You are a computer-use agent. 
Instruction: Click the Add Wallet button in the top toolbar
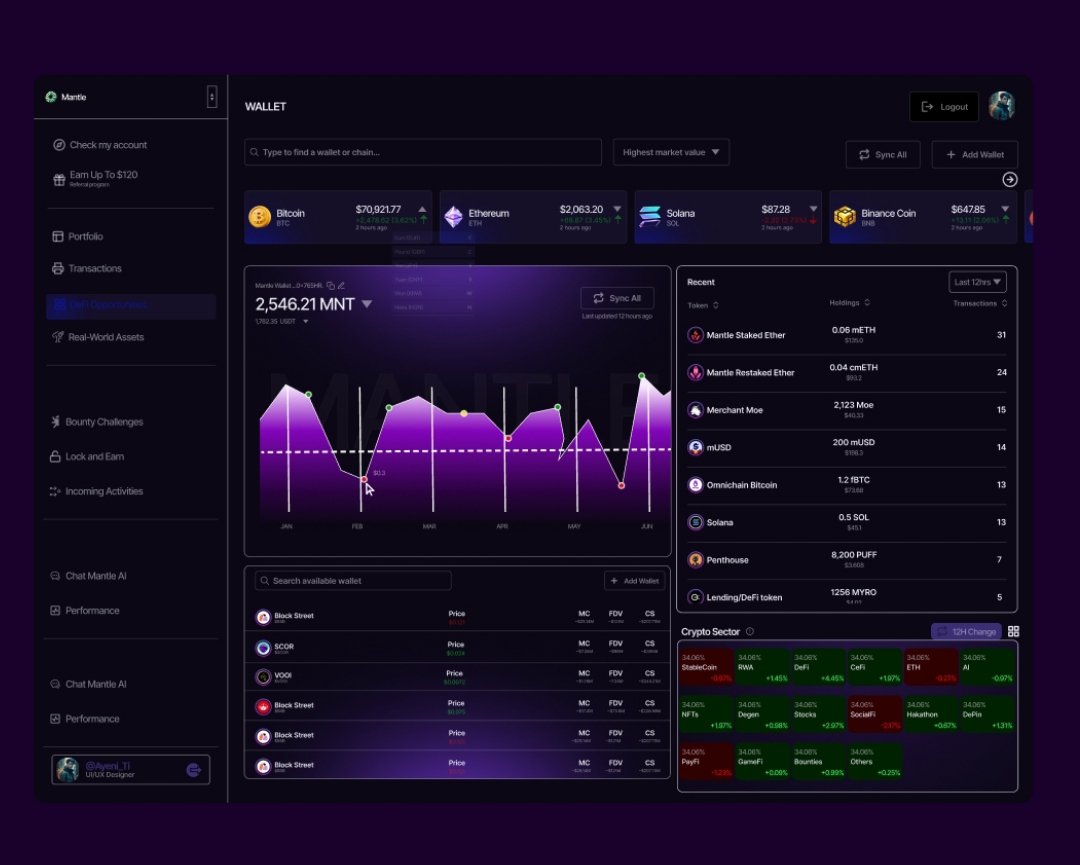pyautogui.click(x=975, y=155)
